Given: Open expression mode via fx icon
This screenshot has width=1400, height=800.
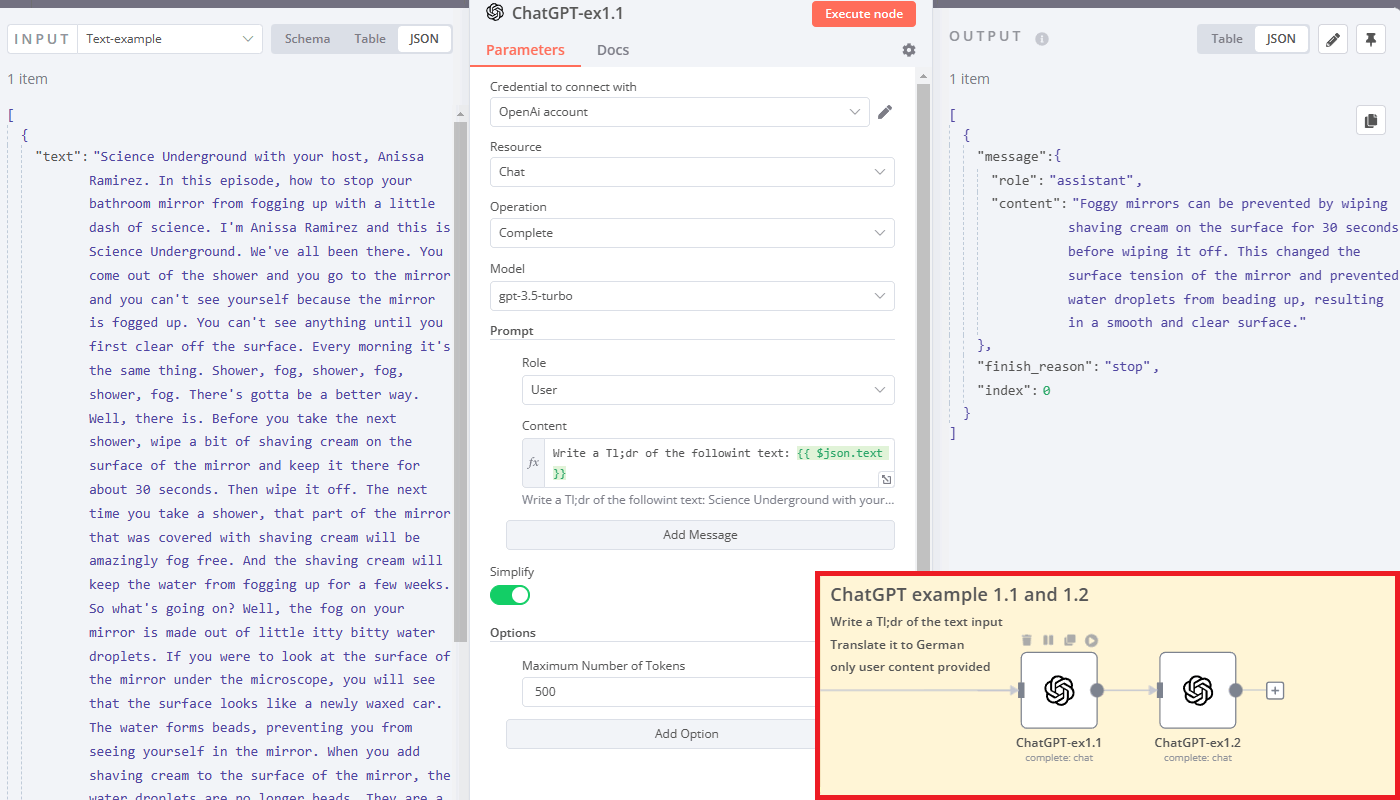Looking at the screenshot, I should [x=533, y=461].
